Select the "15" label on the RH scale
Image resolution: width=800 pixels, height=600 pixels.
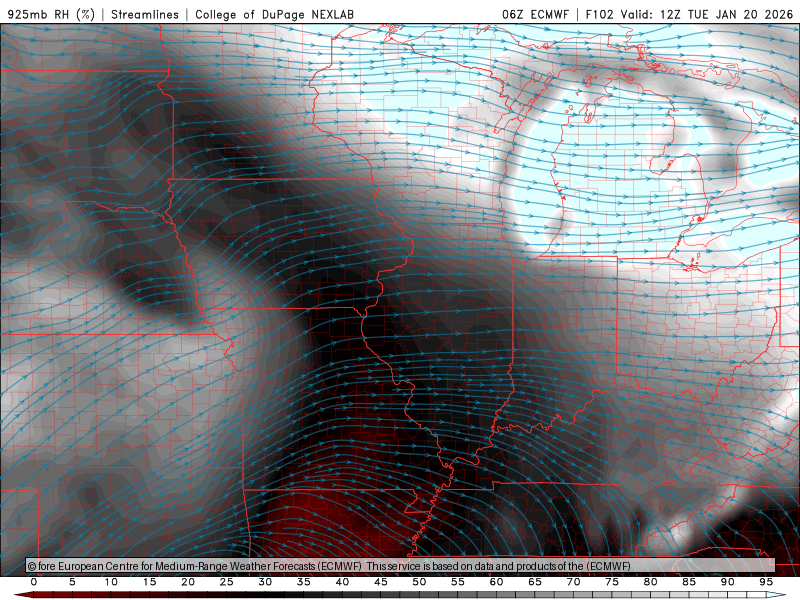click(x=149, y=582)
